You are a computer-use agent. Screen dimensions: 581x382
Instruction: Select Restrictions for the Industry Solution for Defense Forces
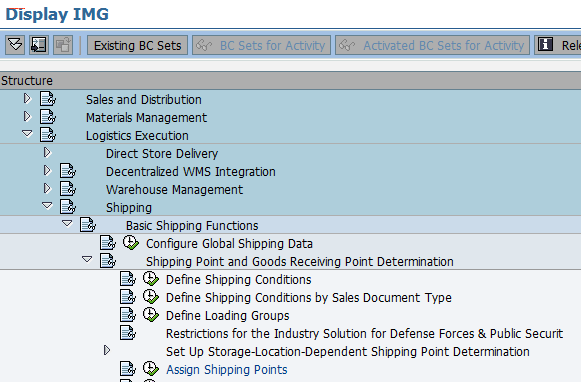[x=365, y=334]
